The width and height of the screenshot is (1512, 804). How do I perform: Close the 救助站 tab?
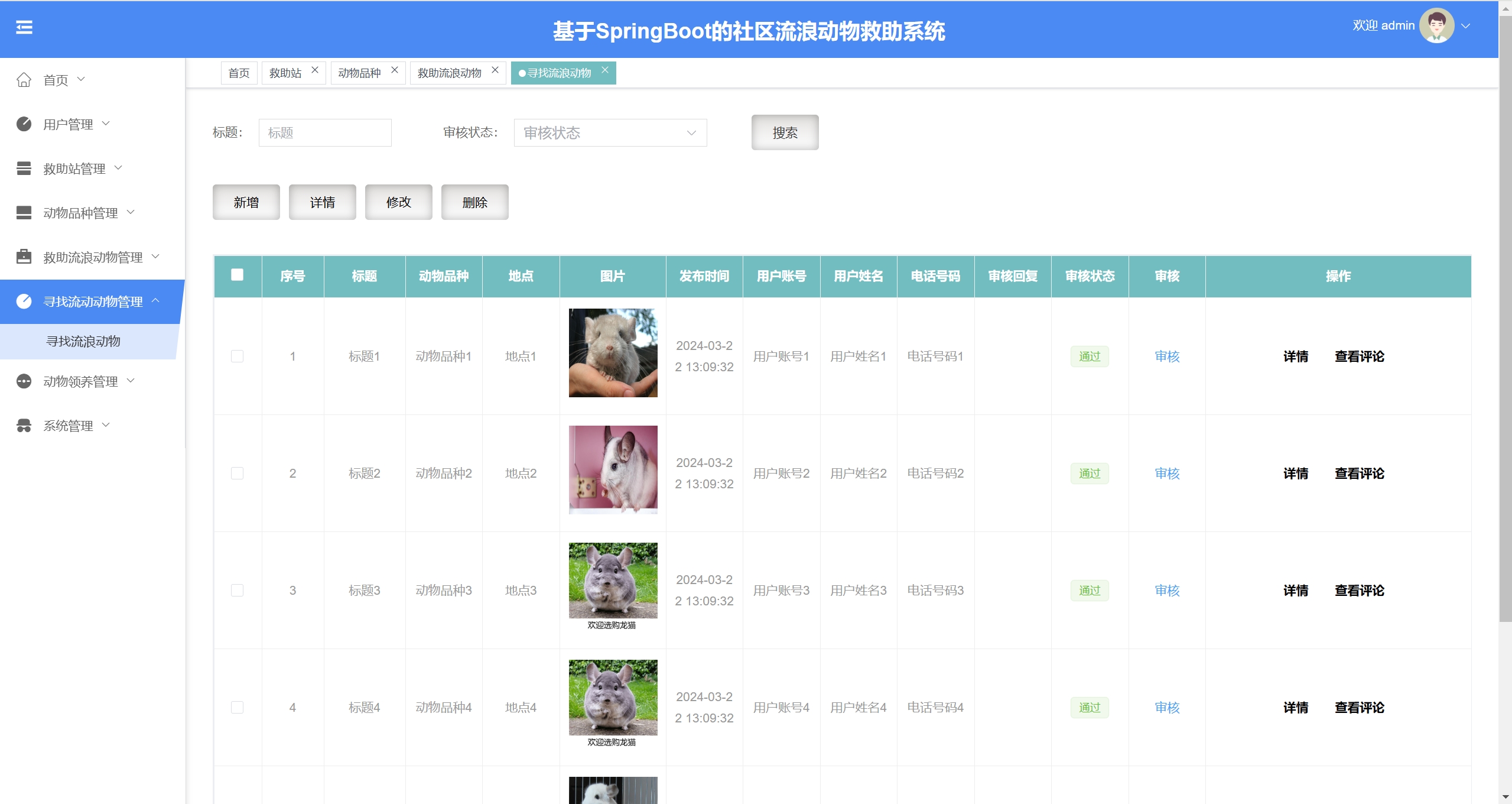point(315,70)
